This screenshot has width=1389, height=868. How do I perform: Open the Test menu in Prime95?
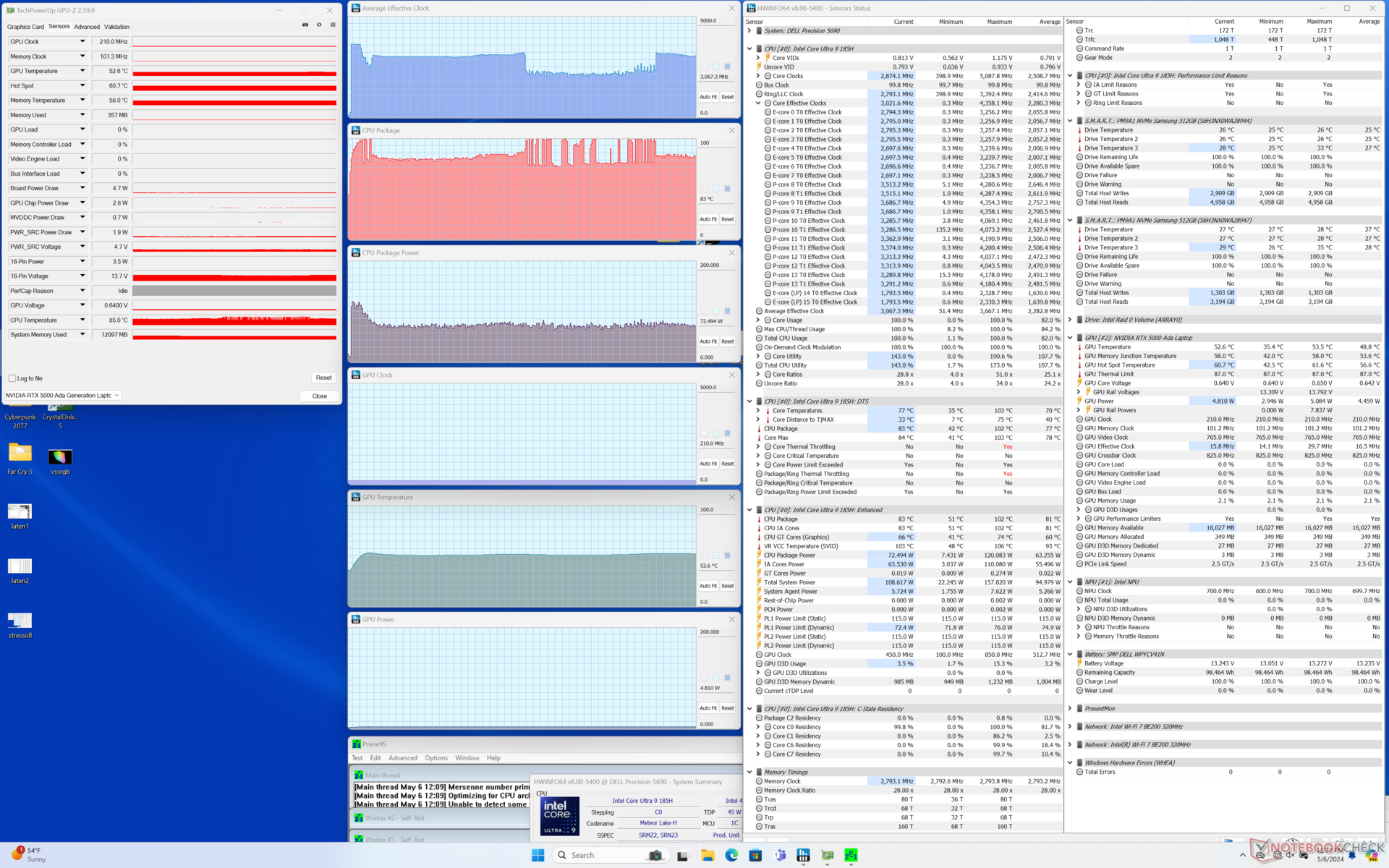point(357,758)
